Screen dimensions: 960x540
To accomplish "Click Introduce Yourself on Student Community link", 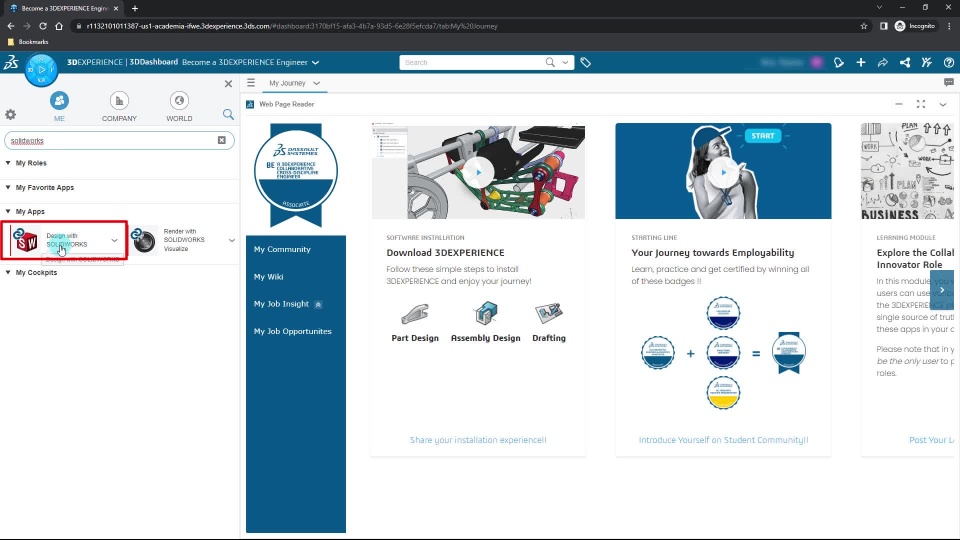I will 724,440.
